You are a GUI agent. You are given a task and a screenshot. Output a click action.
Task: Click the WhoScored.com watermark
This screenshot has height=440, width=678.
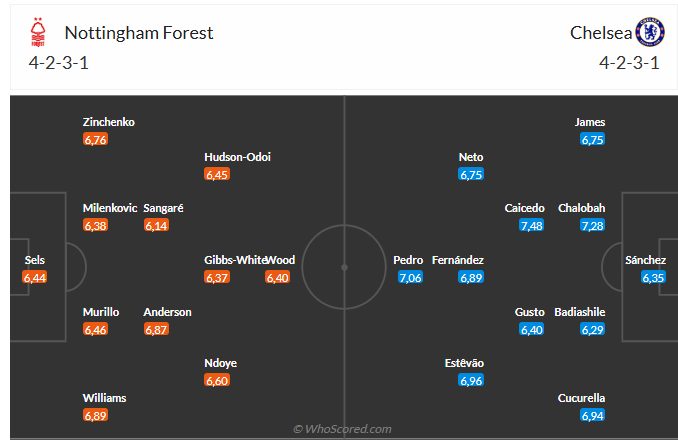click(x=342, y=429)
